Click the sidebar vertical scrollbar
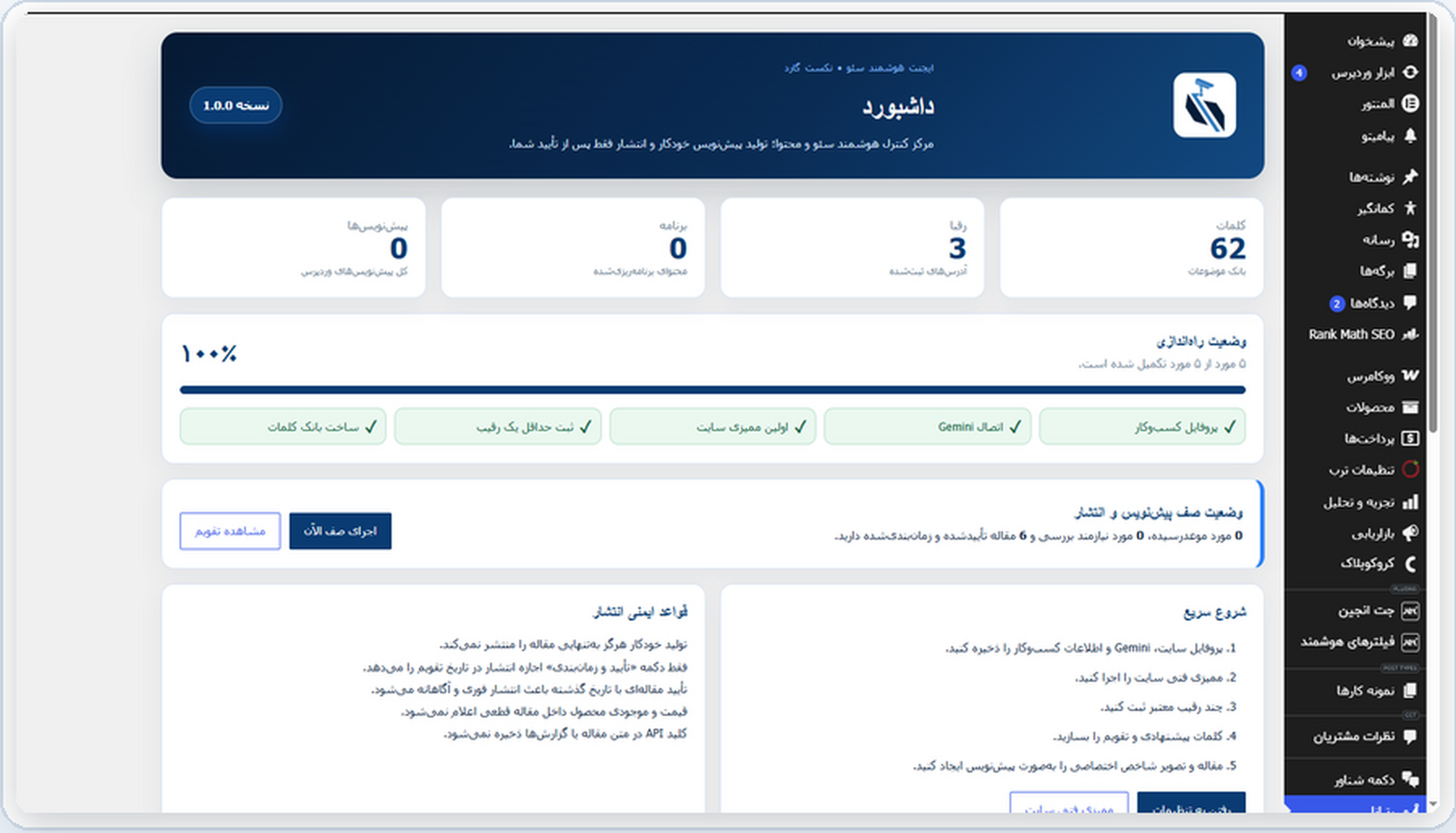The width and height of the screenshot is (1456, 833). (1433, 222)
